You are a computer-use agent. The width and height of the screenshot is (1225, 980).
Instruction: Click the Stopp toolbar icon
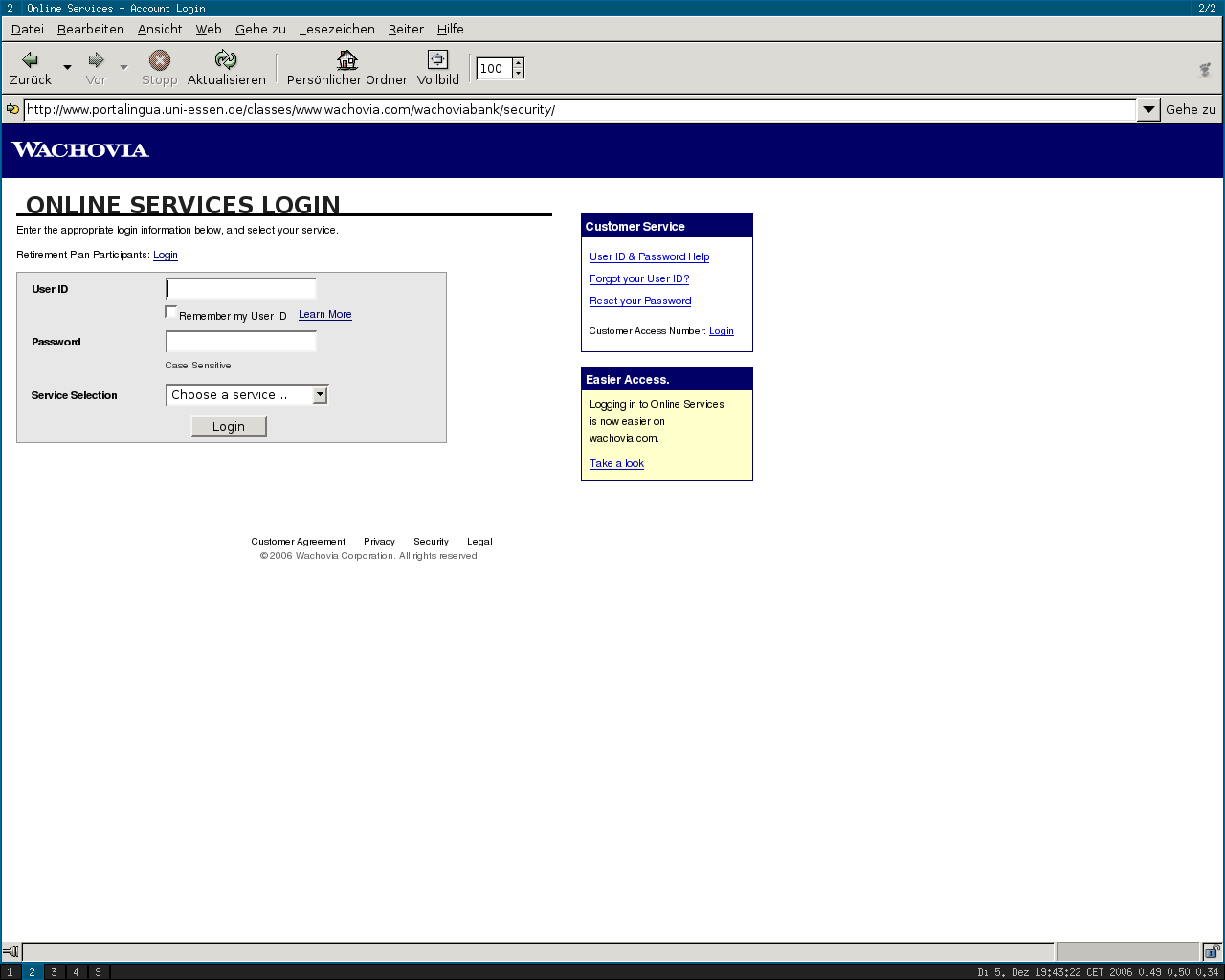[x=160, y=60]
